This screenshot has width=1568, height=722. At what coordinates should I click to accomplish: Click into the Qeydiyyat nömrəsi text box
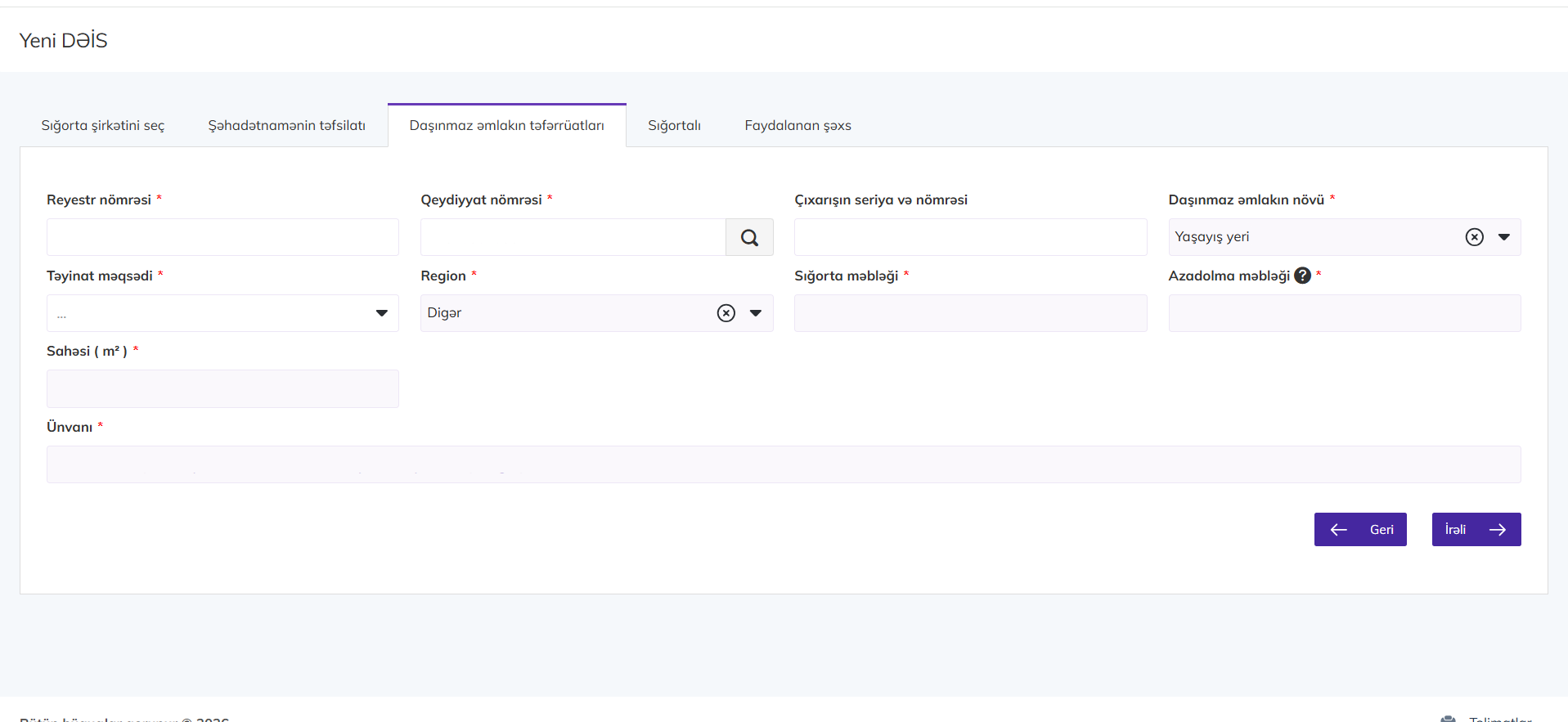[x=573, y=237]
